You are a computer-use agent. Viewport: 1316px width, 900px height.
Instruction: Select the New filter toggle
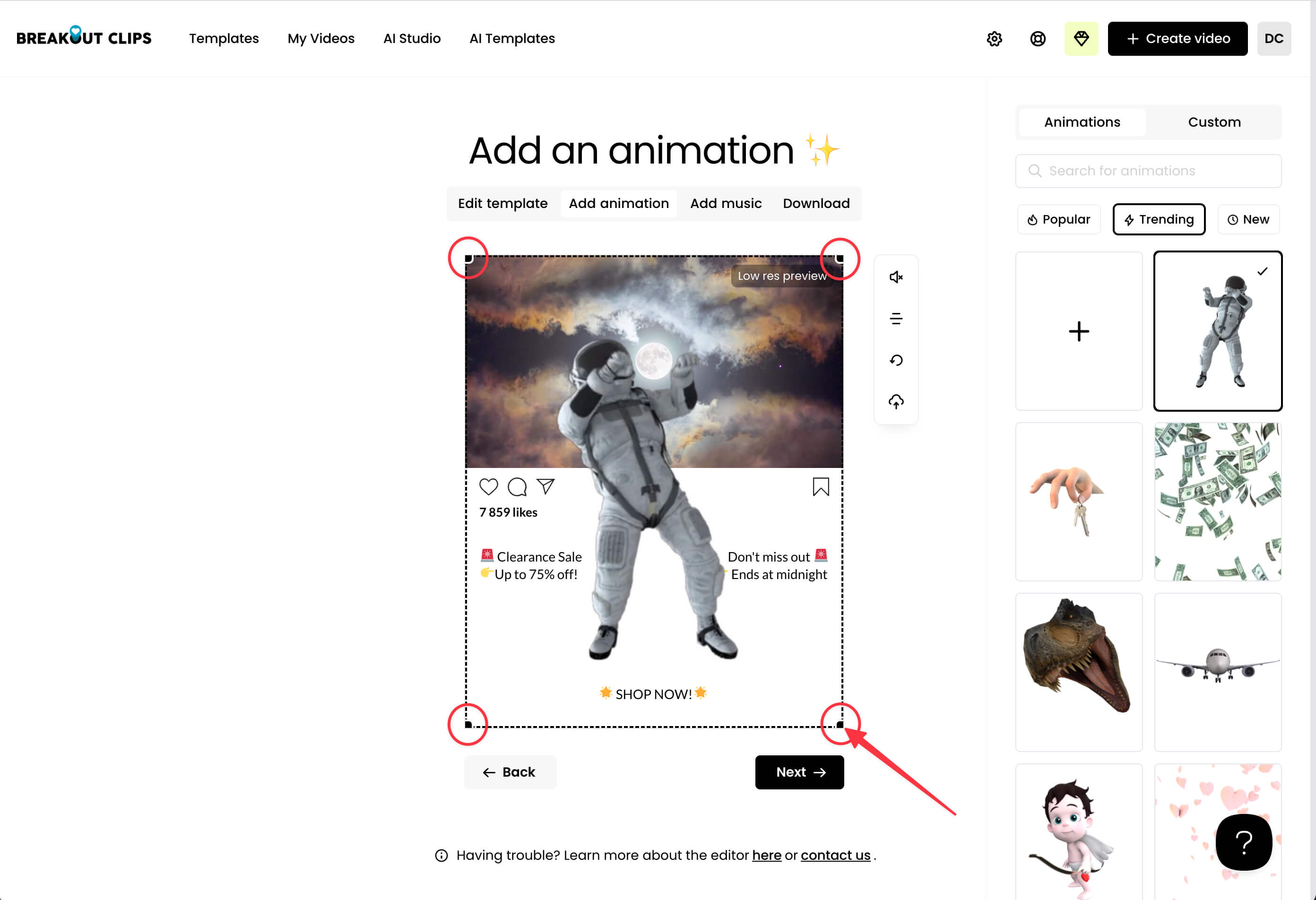click(1248, 219)
